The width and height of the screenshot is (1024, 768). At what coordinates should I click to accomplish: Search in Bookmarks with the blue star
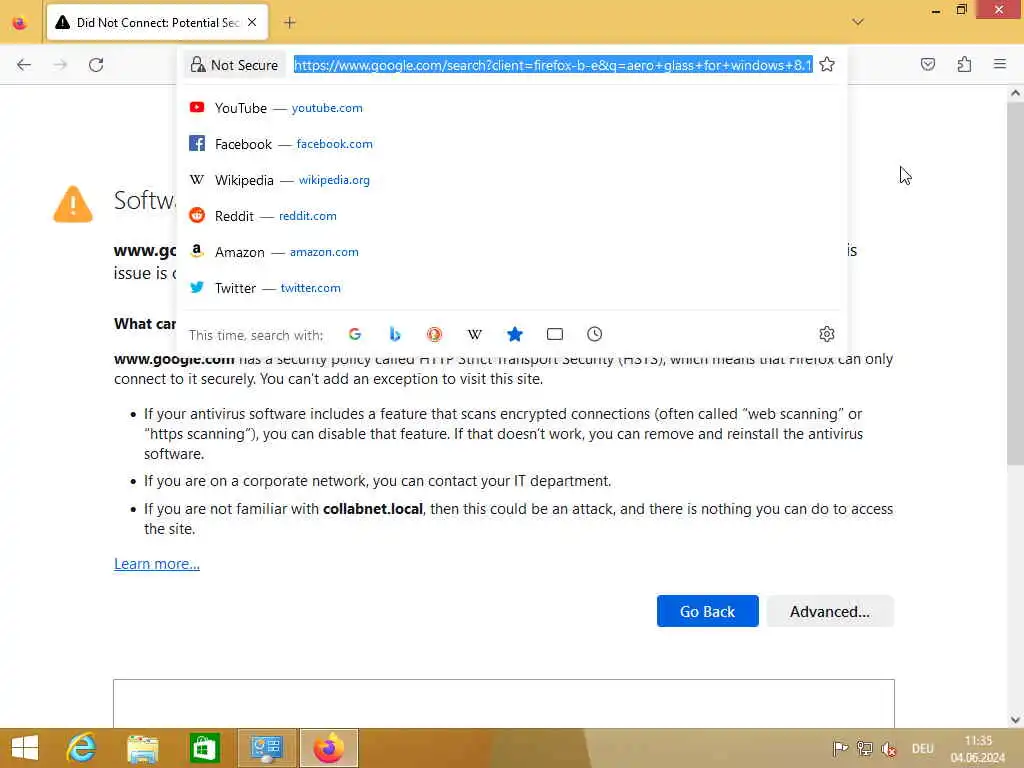515,334
